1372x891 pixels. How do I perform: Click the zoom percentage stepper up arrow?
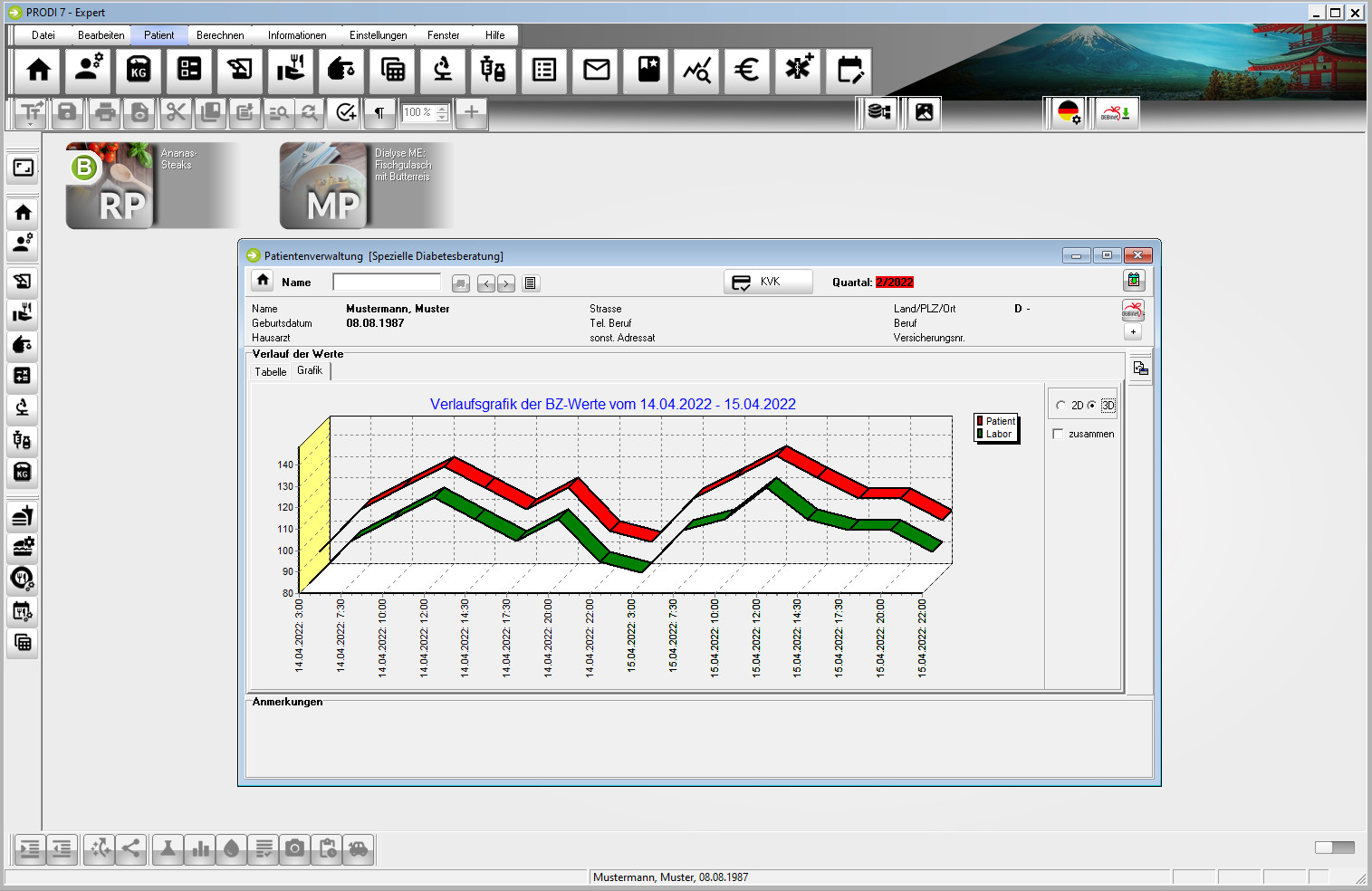(x=442, y=109)
